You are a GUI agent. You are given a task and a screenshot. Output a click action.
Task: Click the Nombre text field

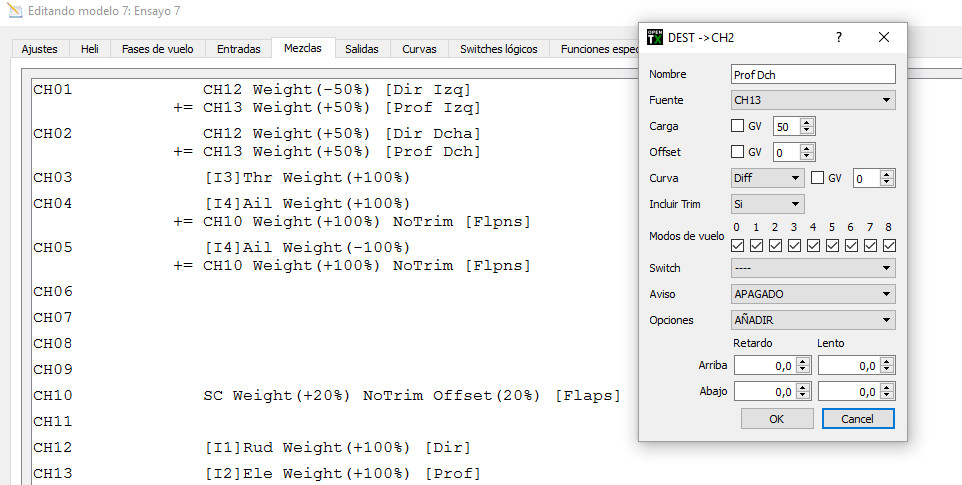pos(813,74)
